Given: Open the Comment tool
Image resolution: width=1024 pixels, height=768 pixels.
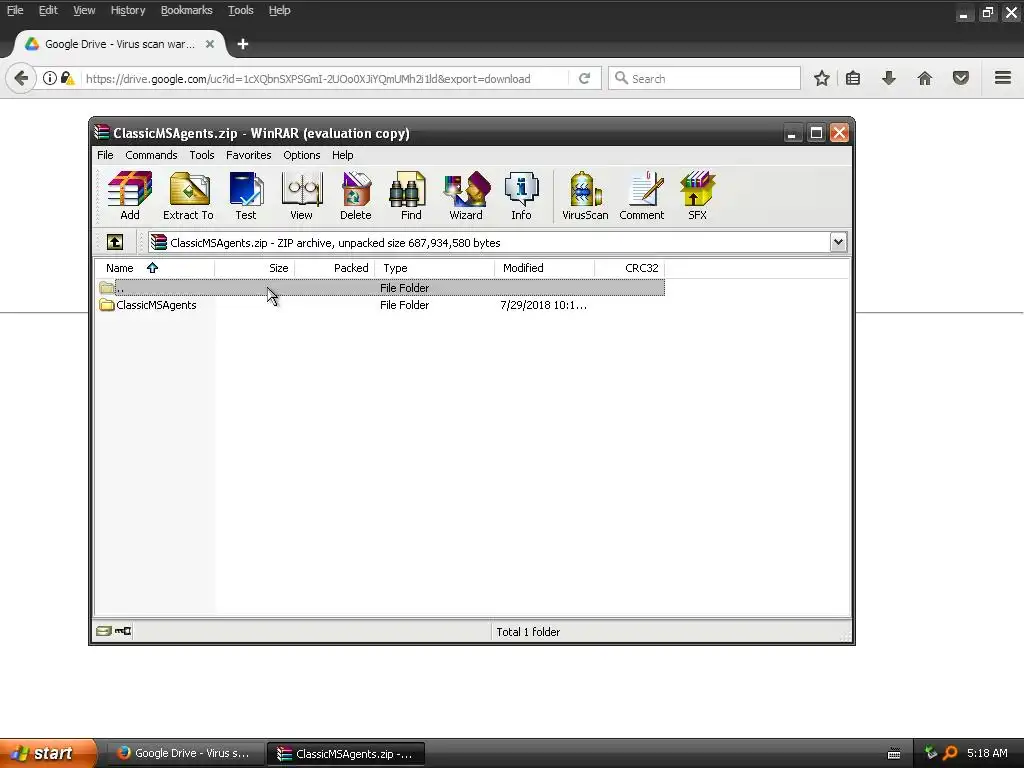Looking at the screenshot, I should pos(641,196).
